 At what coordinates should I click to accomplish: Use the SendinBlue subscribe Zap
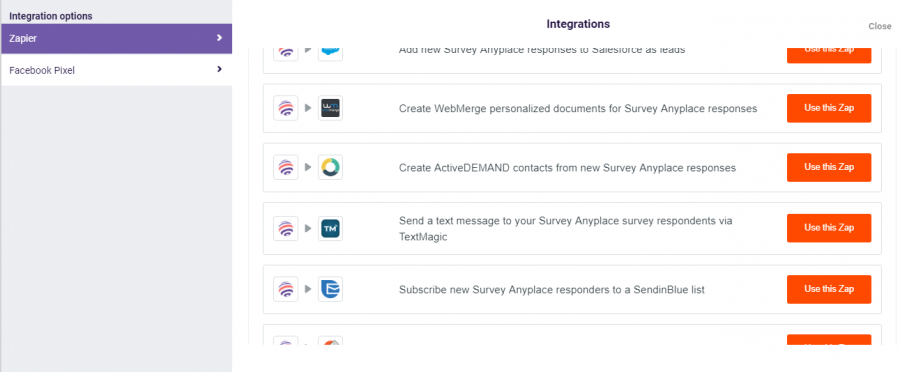coord(829,289)
